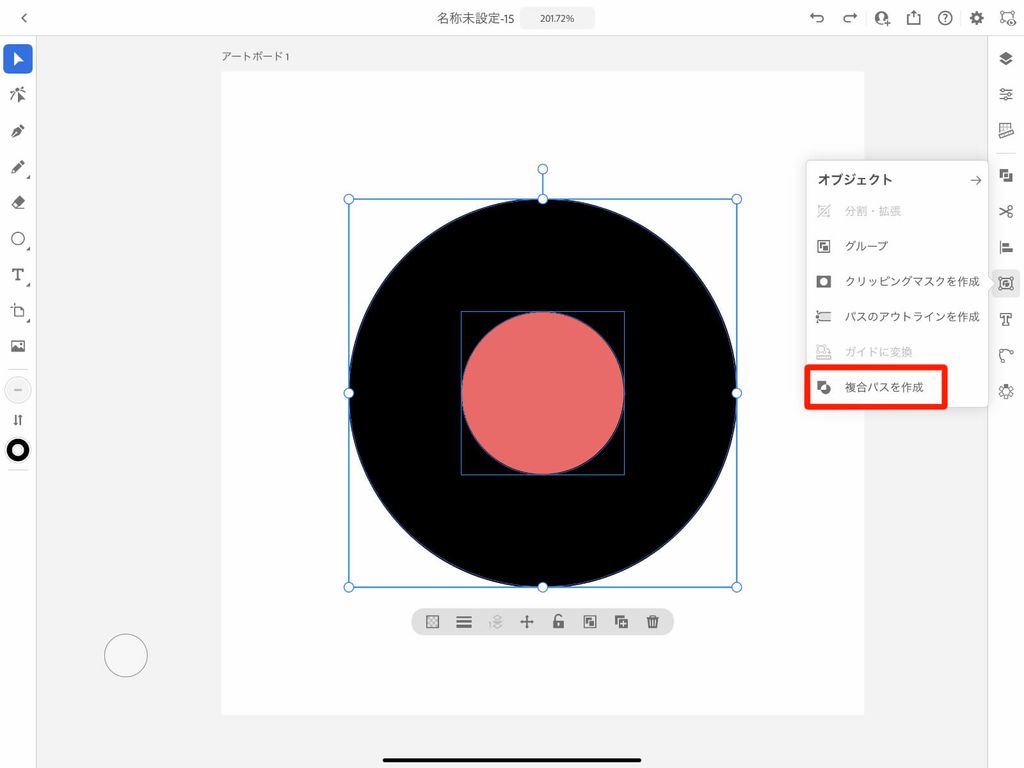Click the move cross icon in context bar
The width and height of the screenshot is (1024, 768).
[x=526, y=622]
